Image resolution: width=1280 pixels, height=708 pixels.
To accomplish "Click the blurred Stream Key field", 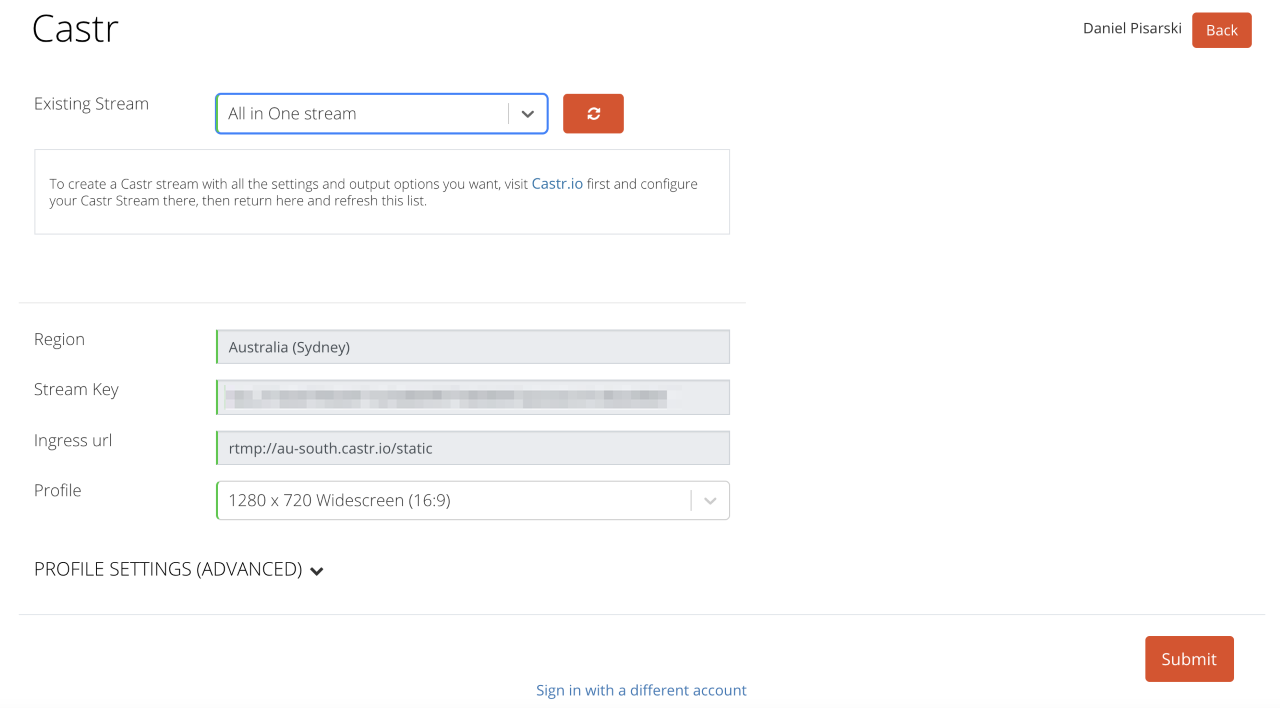I will (x=473, y=397).
